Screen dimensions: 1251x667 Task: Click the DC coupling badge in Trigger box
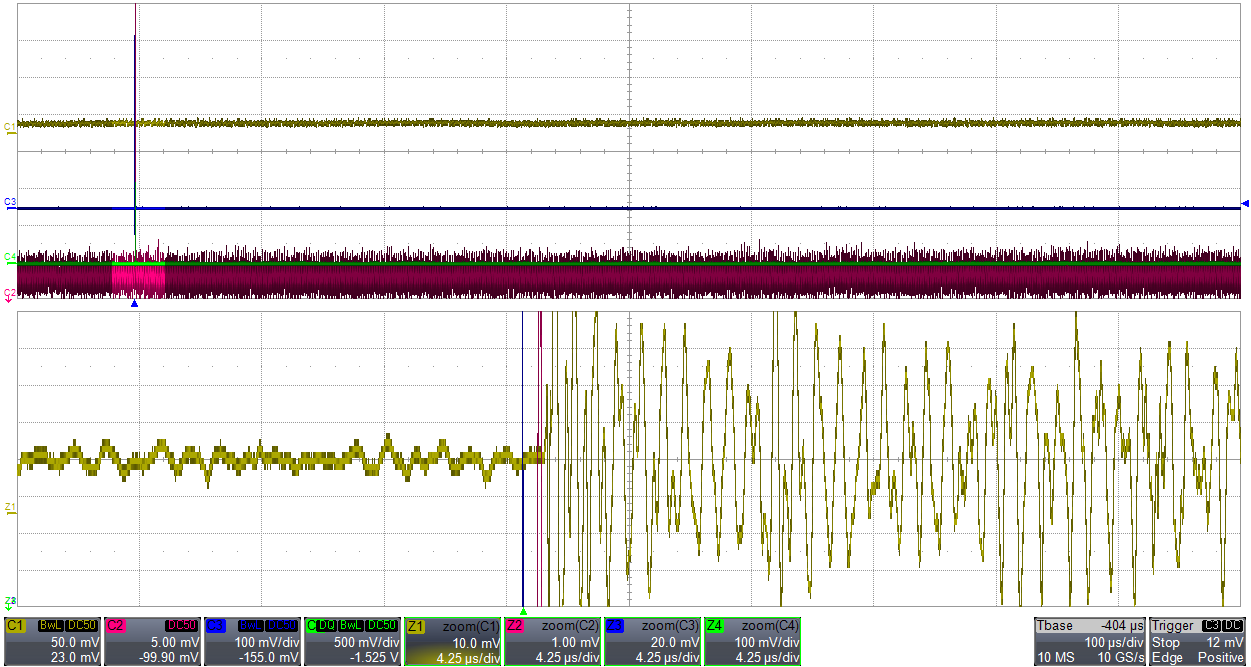click(1234, 625)
